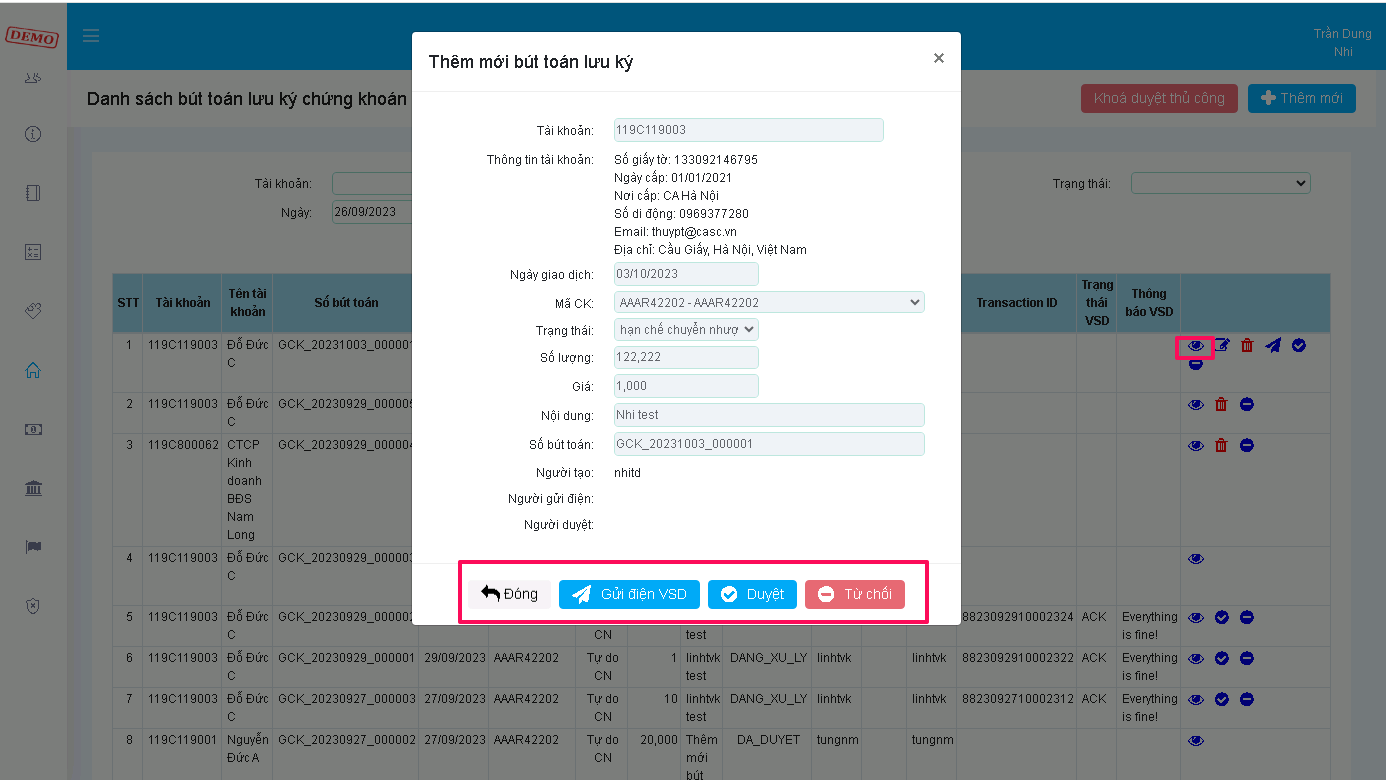Delete CTCP Kinh doanh row trash icon
The height and width of the screenshot is (780, 1386).
click(1221, 445)
